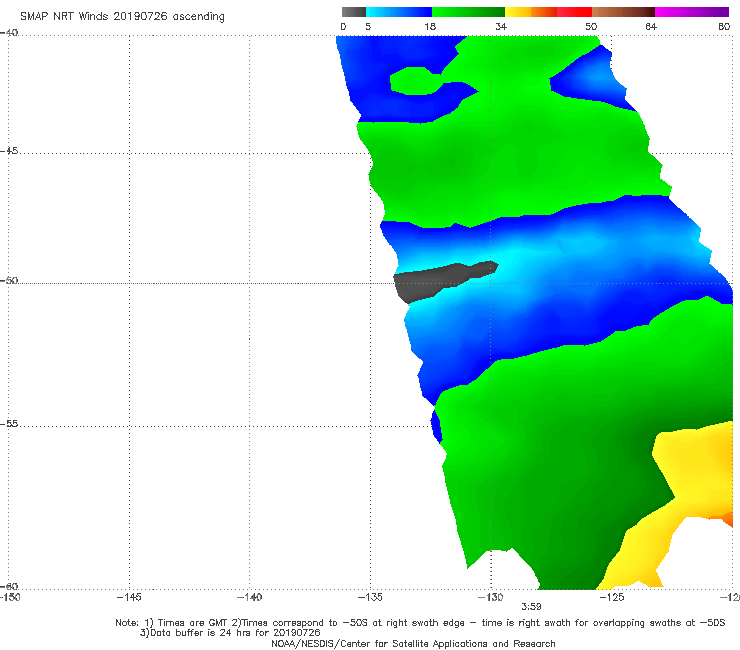Click the longitude axis label "-150"
The width and height of the screenshot is (740, 650).
[x=10, y=597]
